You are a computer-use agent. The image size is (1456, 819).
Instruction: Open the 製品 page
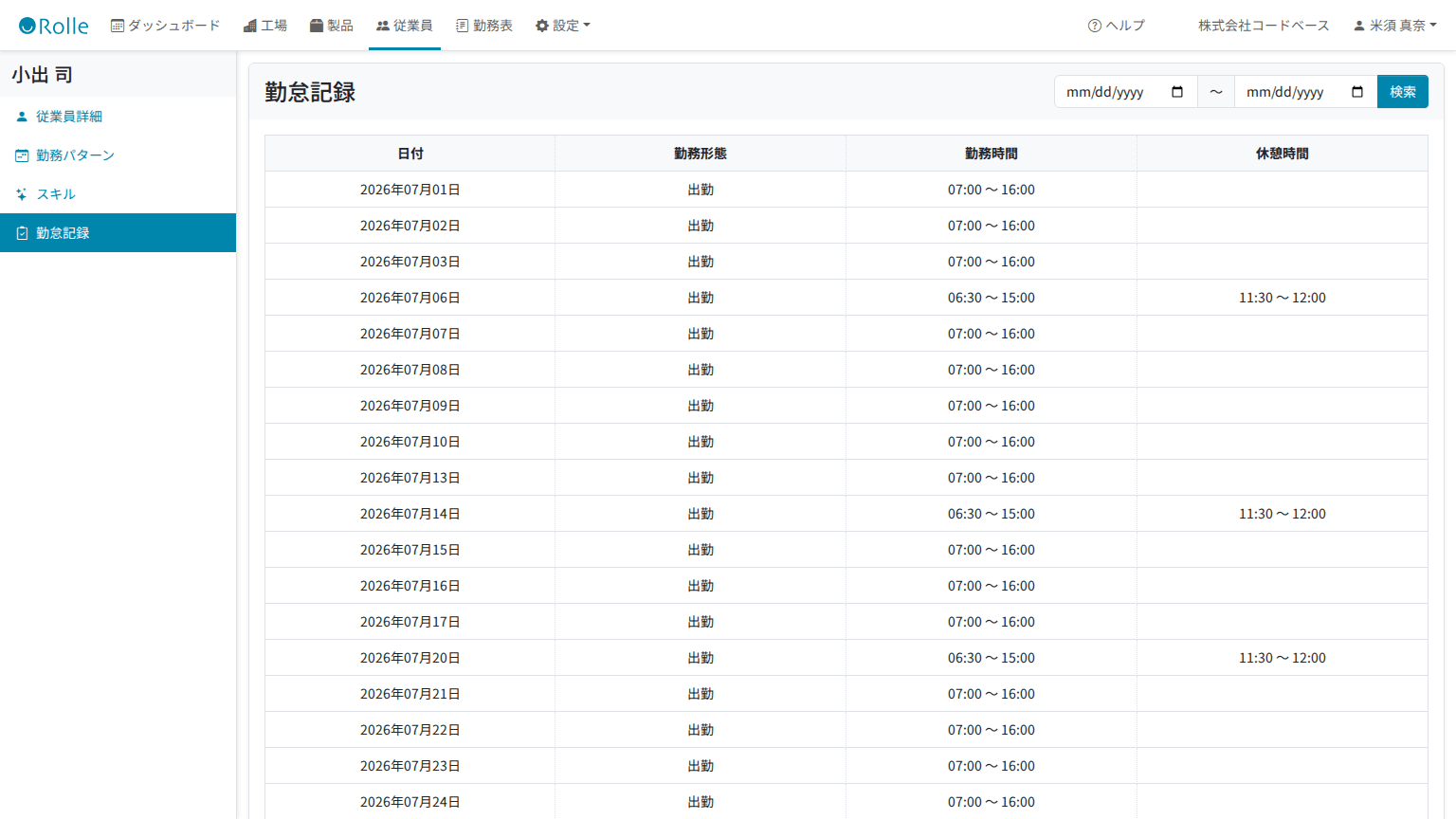332,26
